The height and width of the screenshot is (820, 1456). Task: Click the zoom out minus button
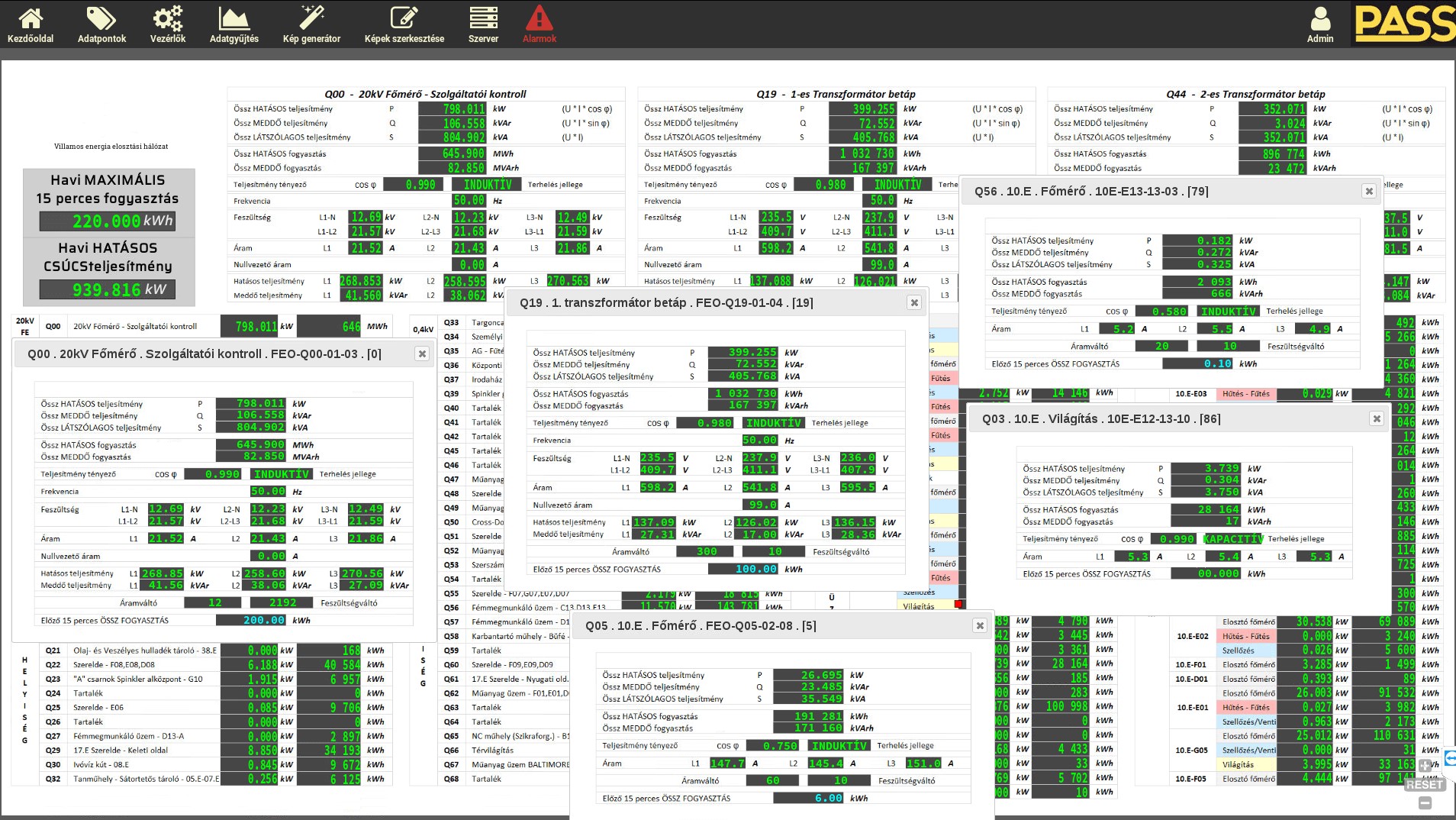1425,803
